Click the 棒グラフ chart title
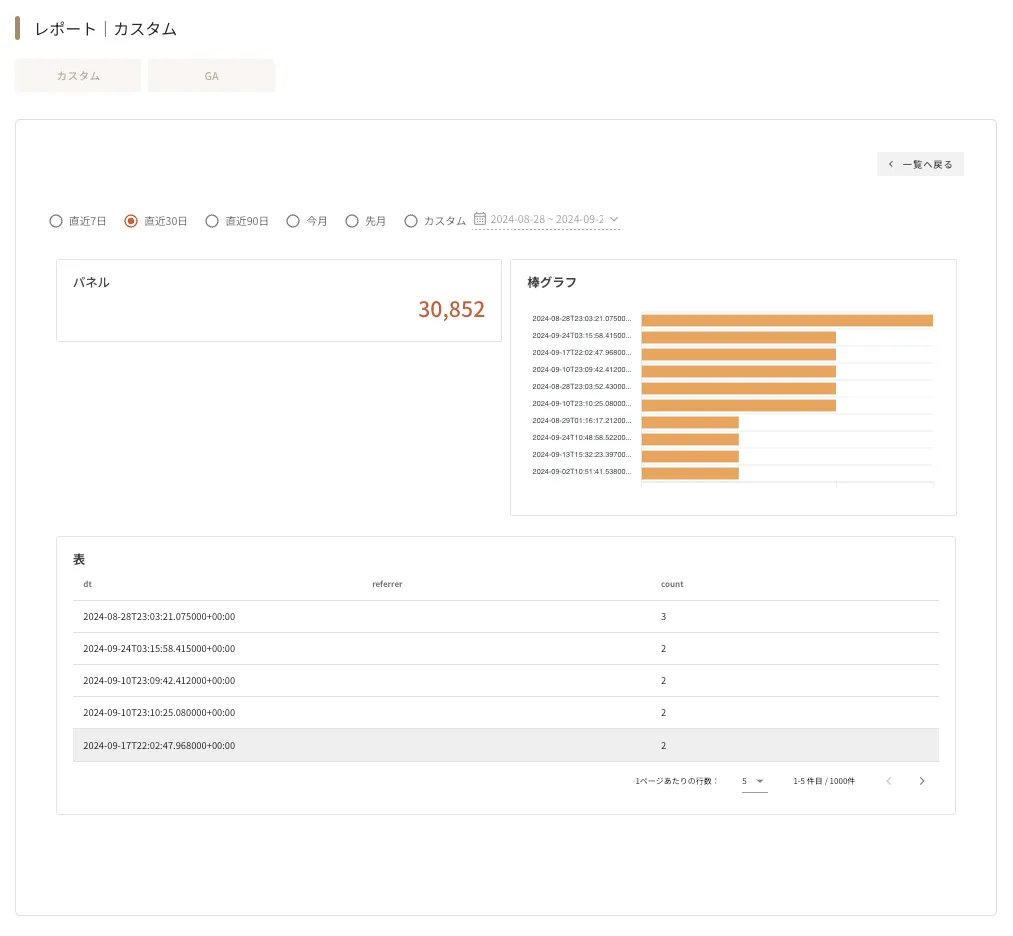1013x936 pixels. tap(552, 282)
